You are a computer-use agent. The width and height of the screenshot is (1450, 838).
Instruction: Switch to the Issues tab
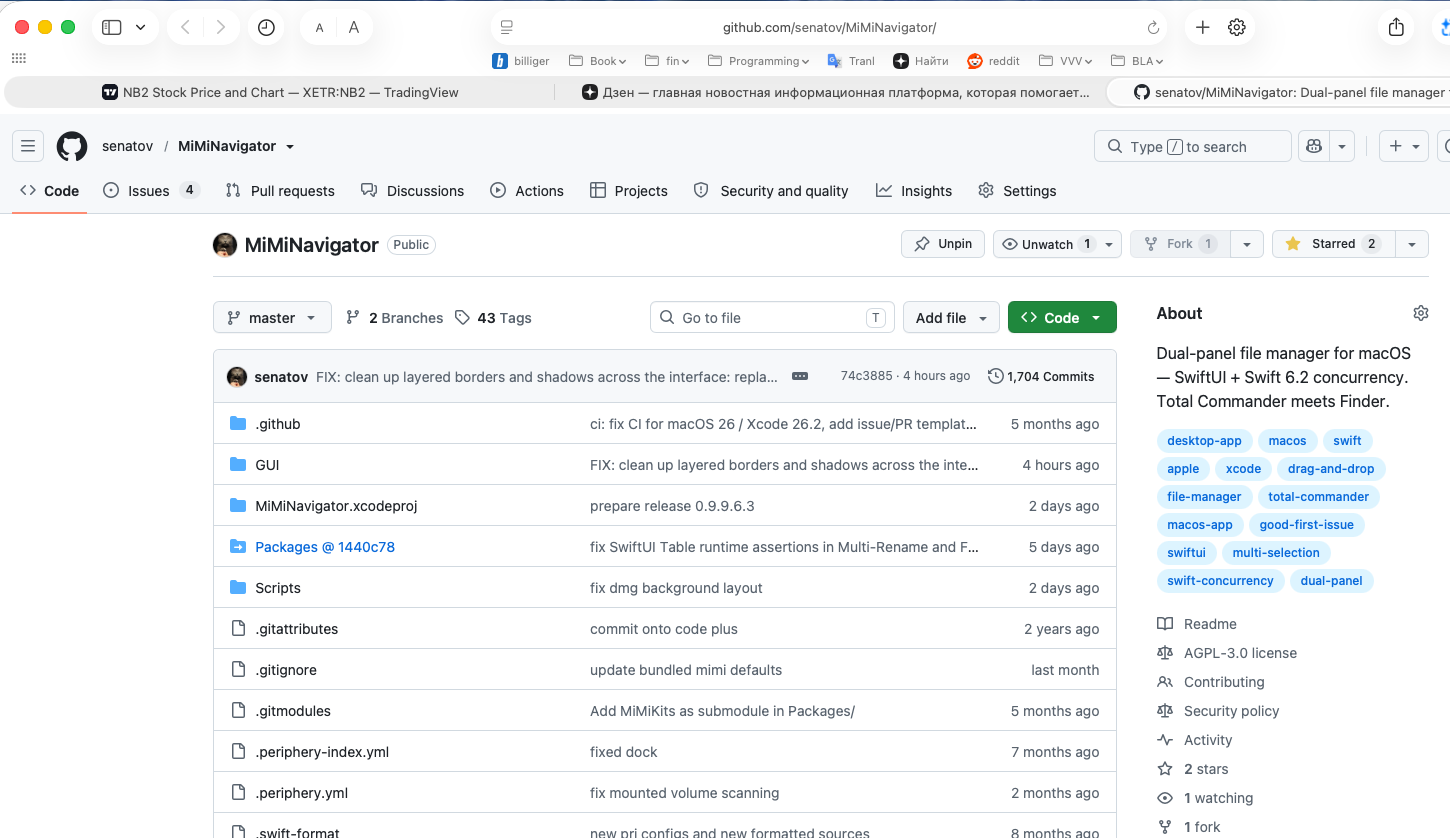152,191
